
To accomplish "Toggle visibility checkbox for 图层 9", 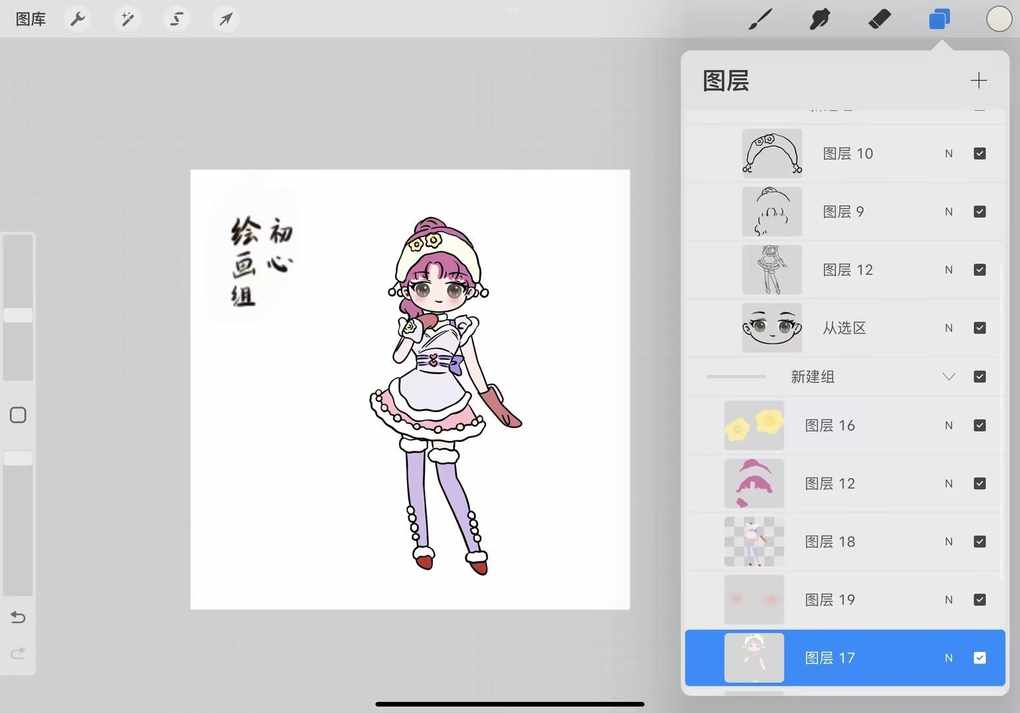I will coord(980,211).
